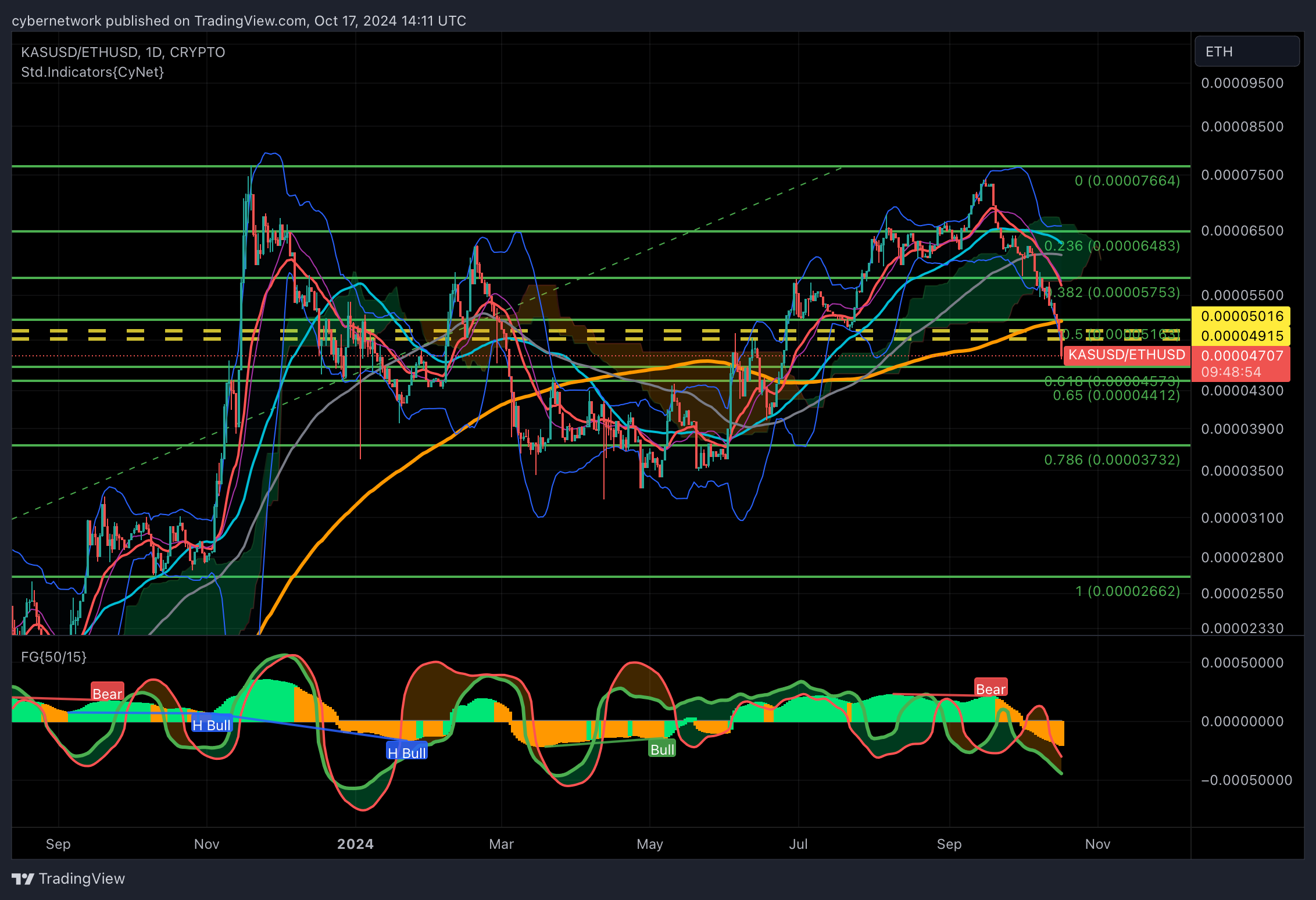
Task: Click the 0.382 (0.00005753) Fibonacci label
Action: click(x=1115, y=292)
